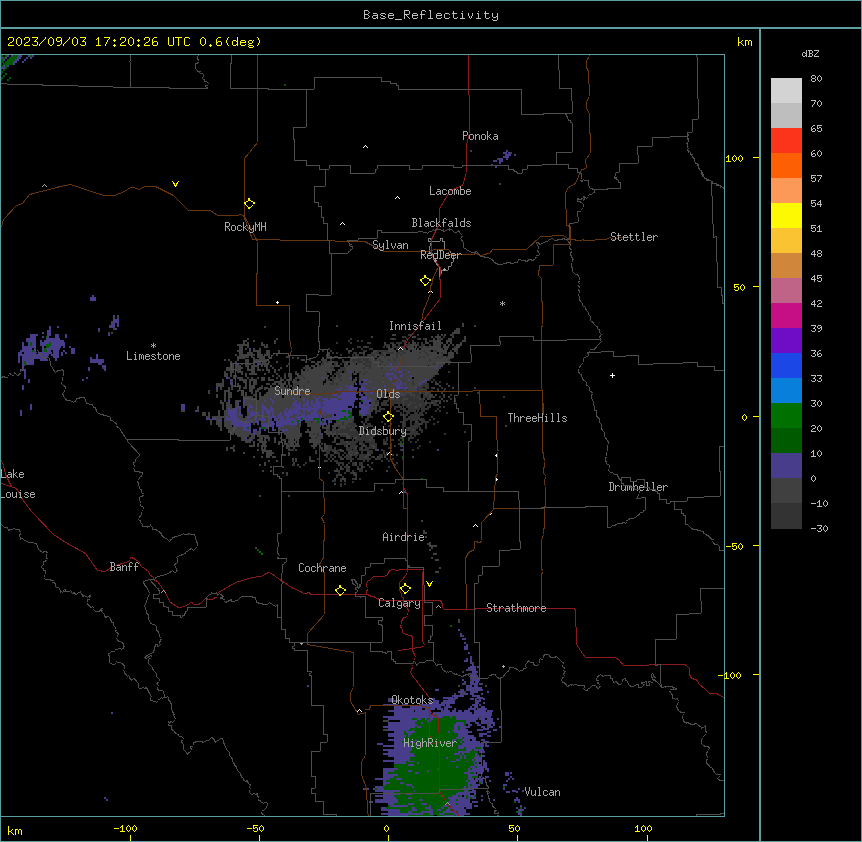Image resolution: width=862 pixels, height=842 pixels.
Task: Click the Calgary city label
Action: pyautogui.click(x=399, y=603)
